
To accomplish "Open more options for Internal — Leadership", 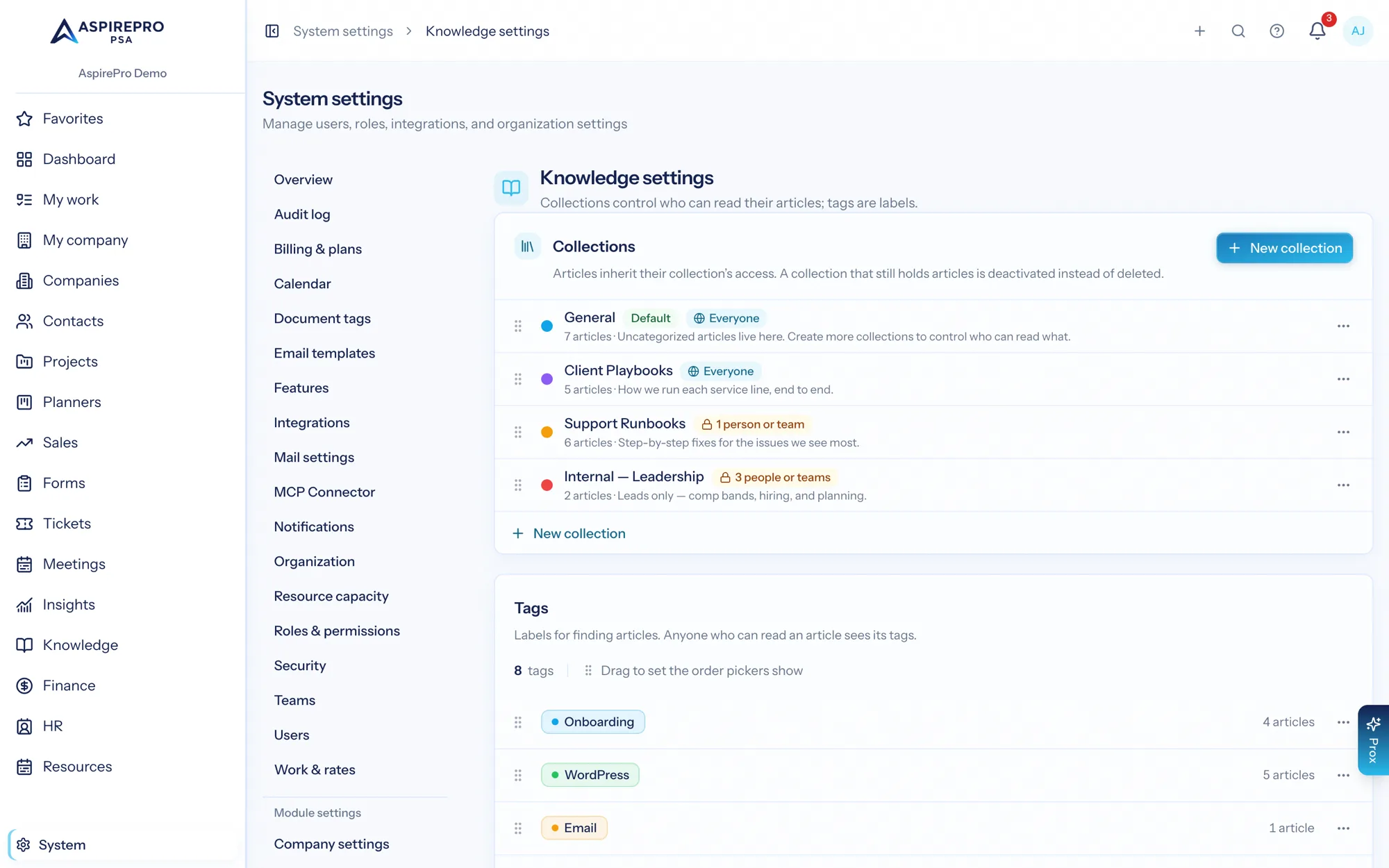I will click(x=1343, y=485).
